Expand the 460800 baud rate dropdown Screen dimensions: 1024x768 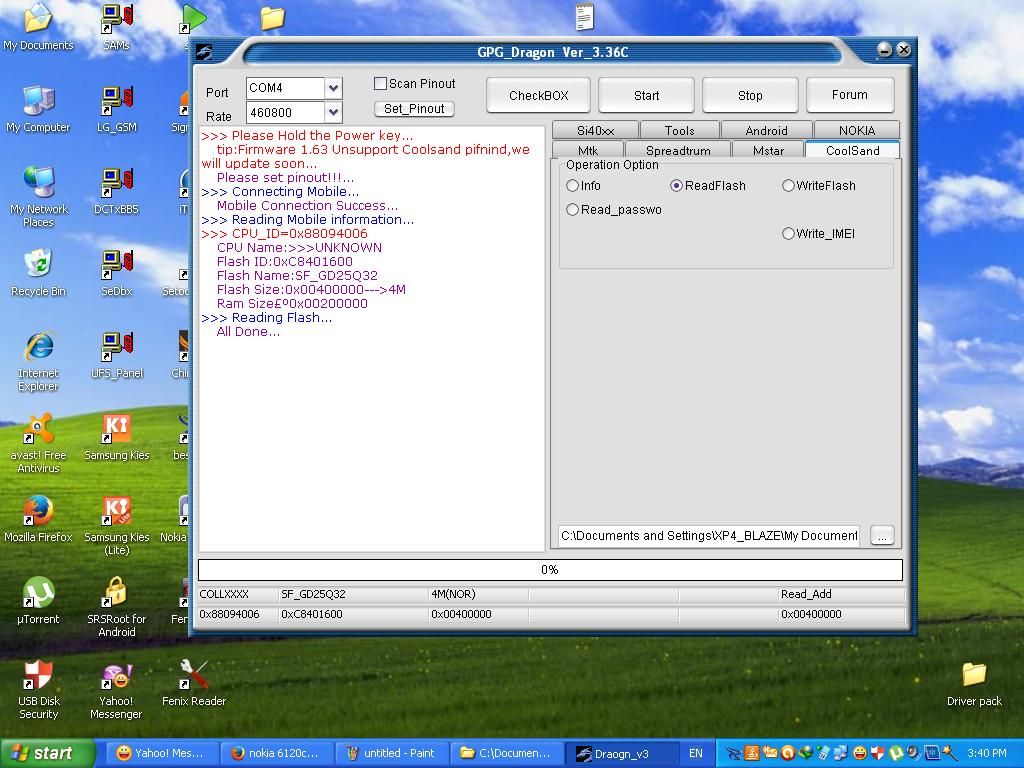[x=333, y=113]
